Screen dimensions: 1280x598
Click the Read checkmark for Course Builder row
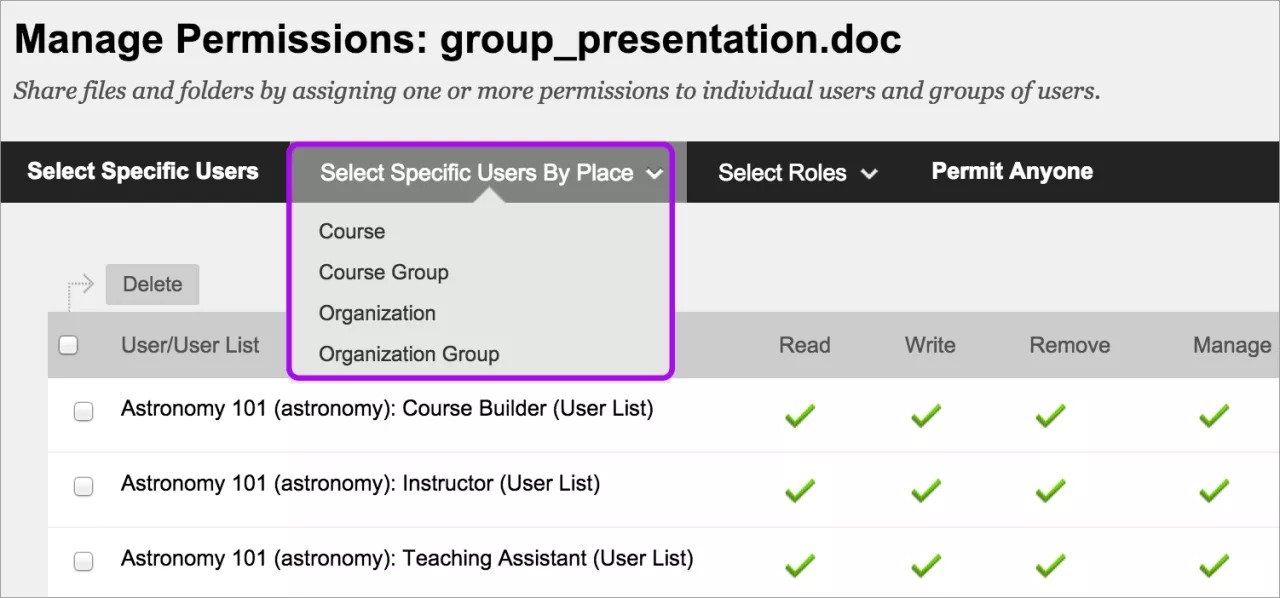(x=800, y=415)
